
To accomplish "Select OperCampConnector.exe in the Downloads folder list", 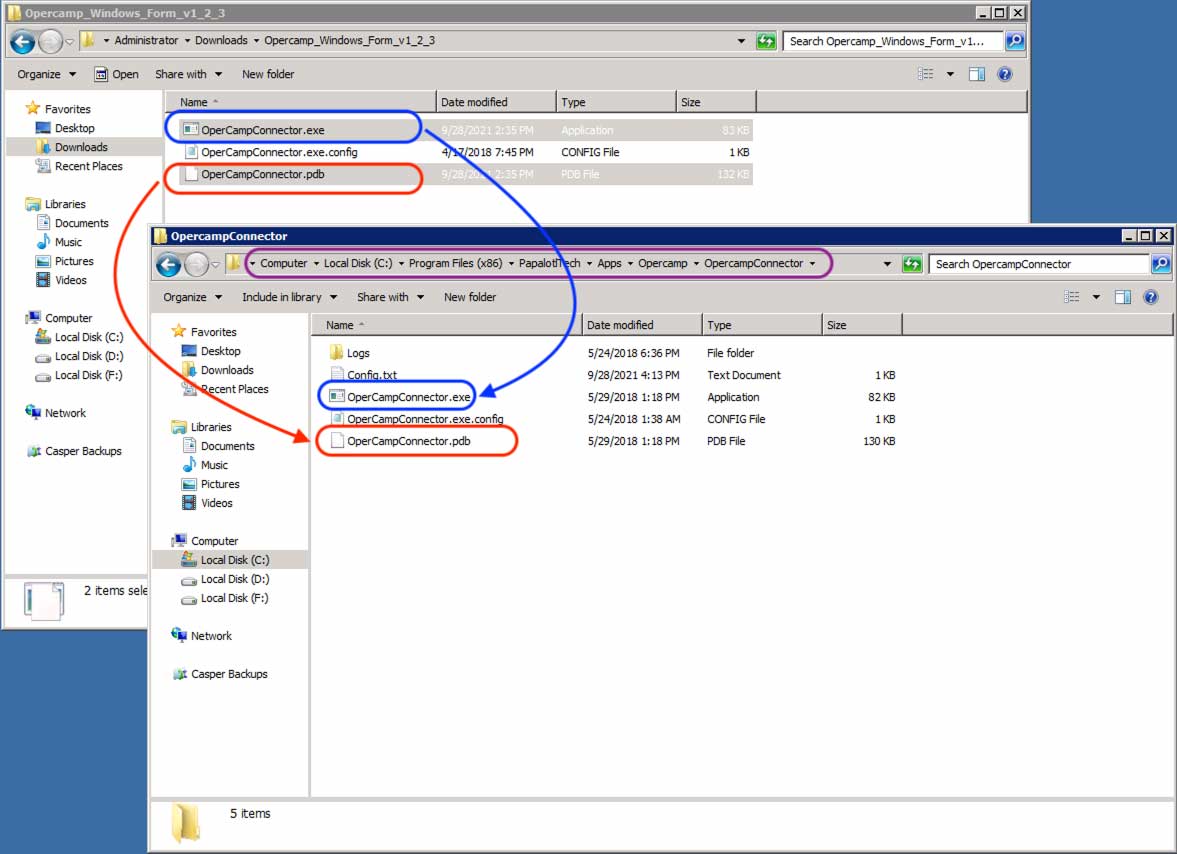I will pos(262,130).
